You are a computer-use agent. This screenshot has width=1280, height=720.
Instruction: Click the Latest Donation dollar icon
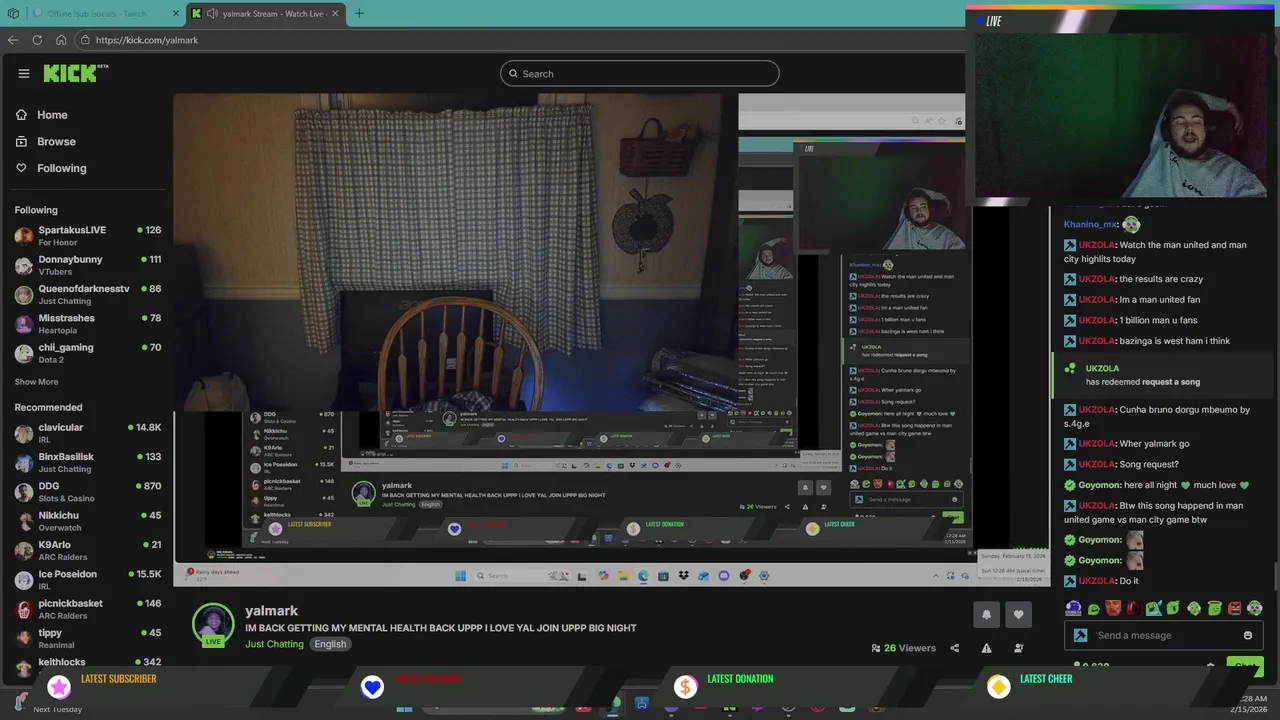tap(685, 686)
